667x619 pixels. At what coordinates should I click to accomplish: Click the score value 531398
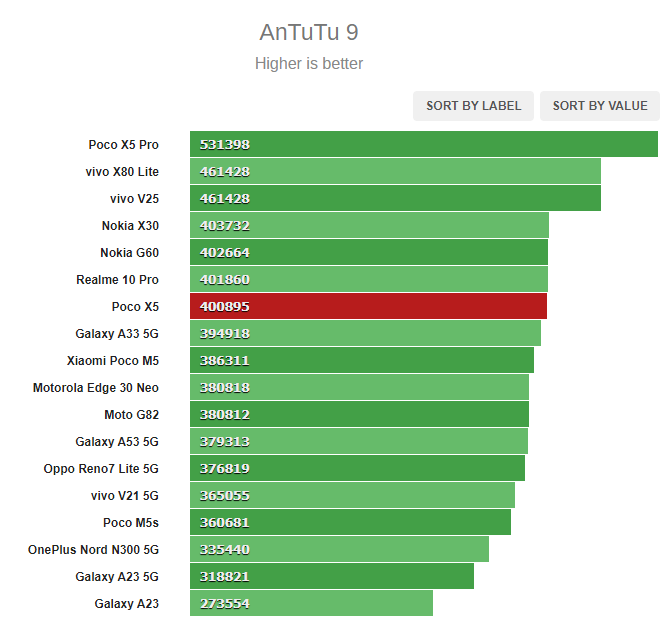point(225,145)
